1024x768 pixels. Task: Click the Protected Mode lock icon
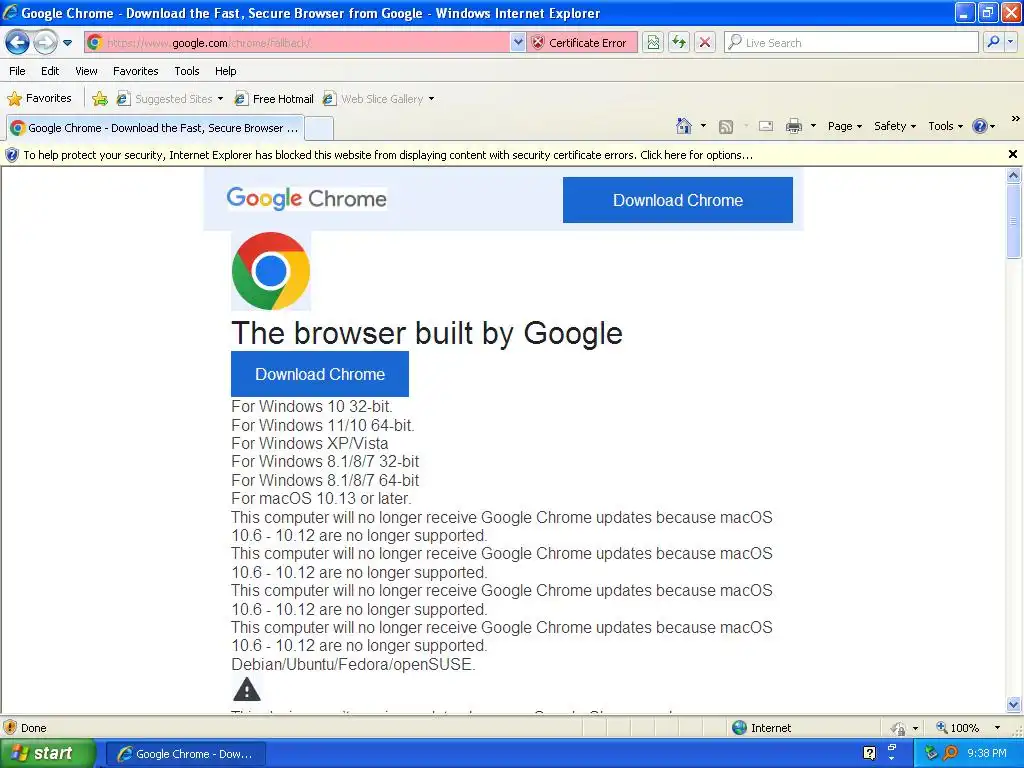899,728
